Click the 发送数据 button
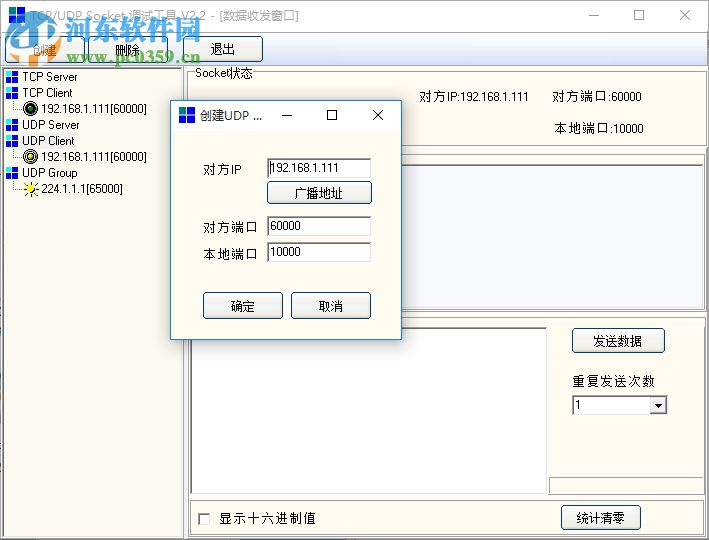This screenshot has height=540, width=709. [x=618, y=341]
